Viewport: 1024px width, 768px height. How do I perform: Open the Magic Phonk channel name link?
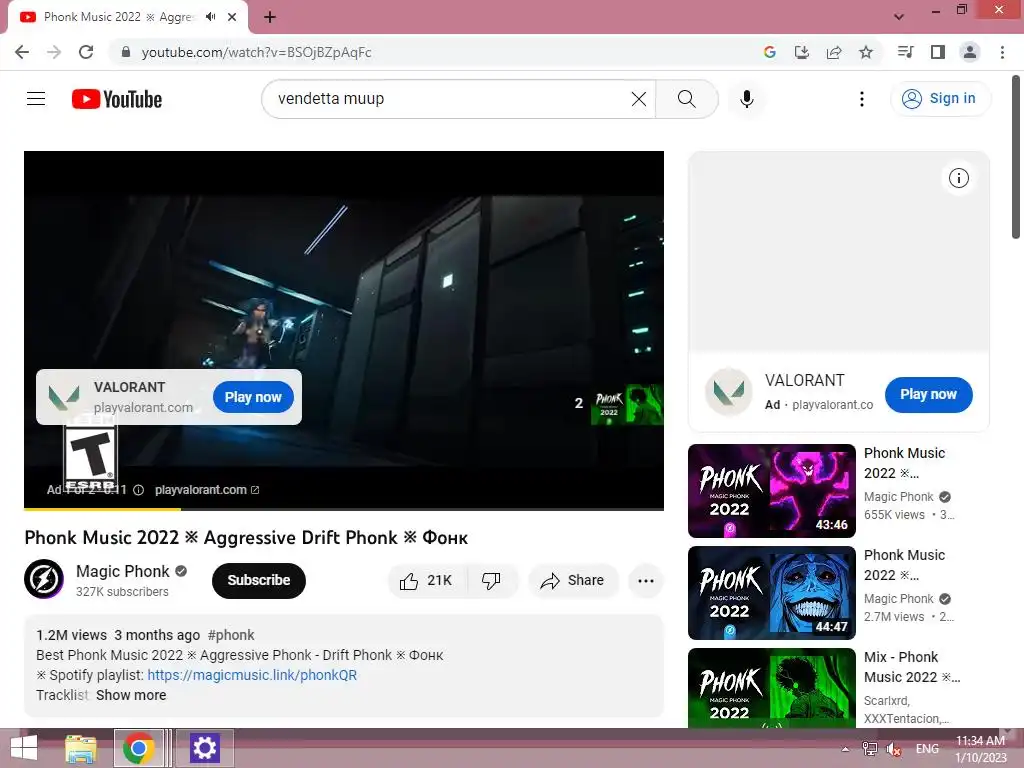(x=123, y=571)
